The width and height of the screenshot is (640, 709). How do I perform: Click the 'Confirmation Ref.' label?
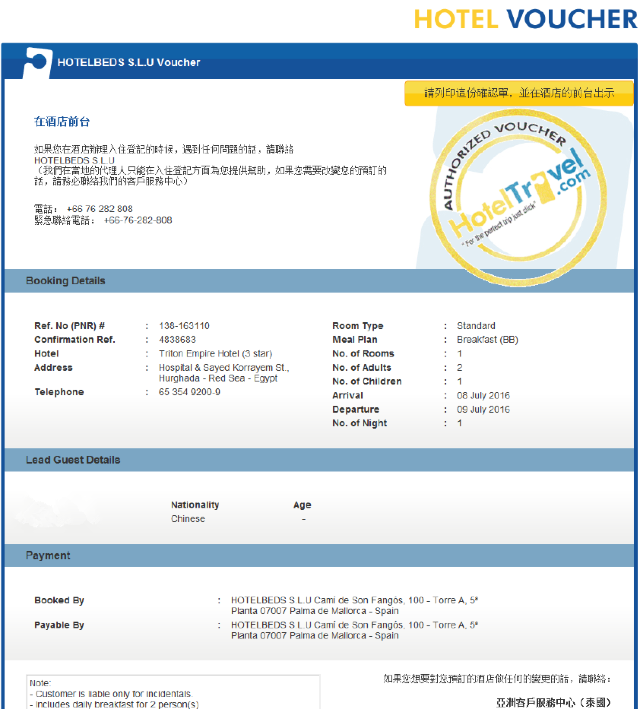[x=75, y=340]
